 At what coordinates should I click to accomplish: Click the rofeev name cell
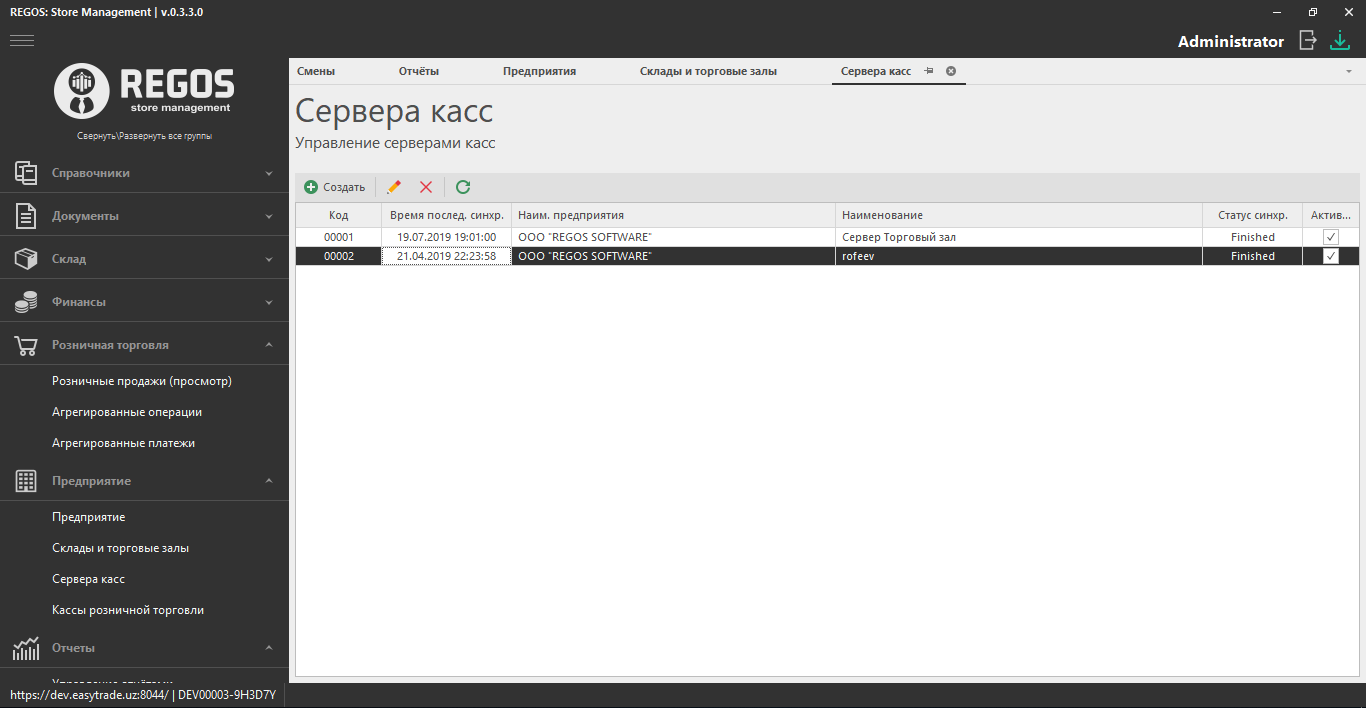click(1019, 256)
